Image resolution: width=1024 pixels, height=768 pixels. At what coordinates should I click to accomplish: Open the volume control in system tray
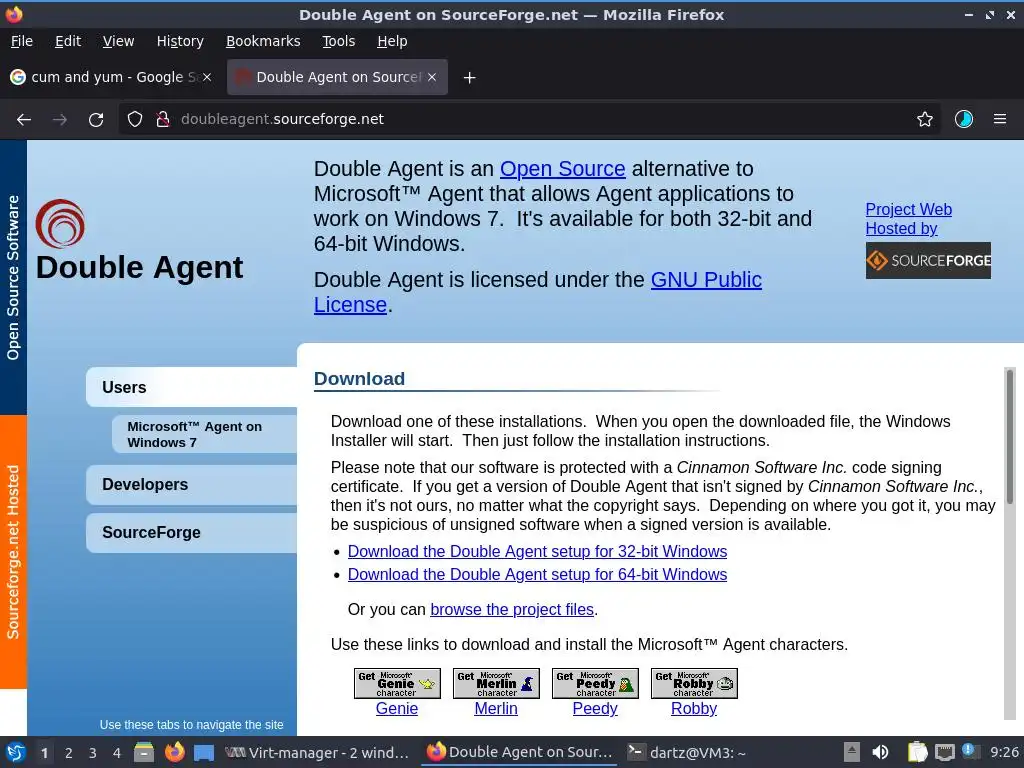(x=880, y=752)
